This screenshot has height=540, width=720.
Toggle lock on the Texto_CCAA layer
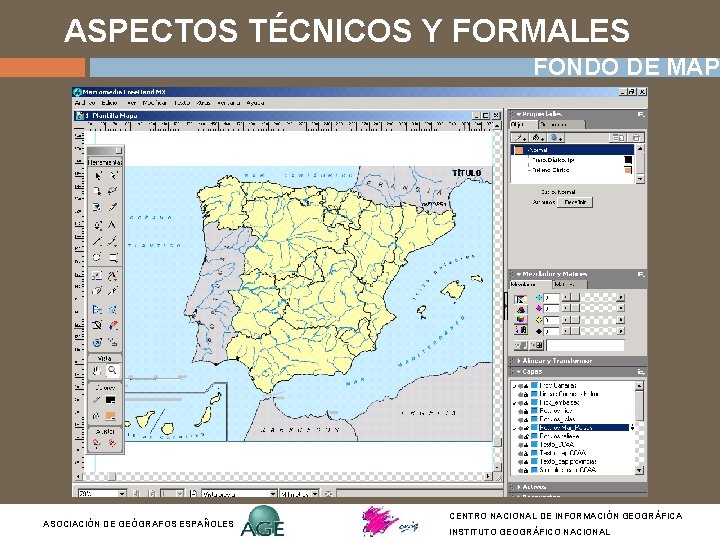point(526,445)
